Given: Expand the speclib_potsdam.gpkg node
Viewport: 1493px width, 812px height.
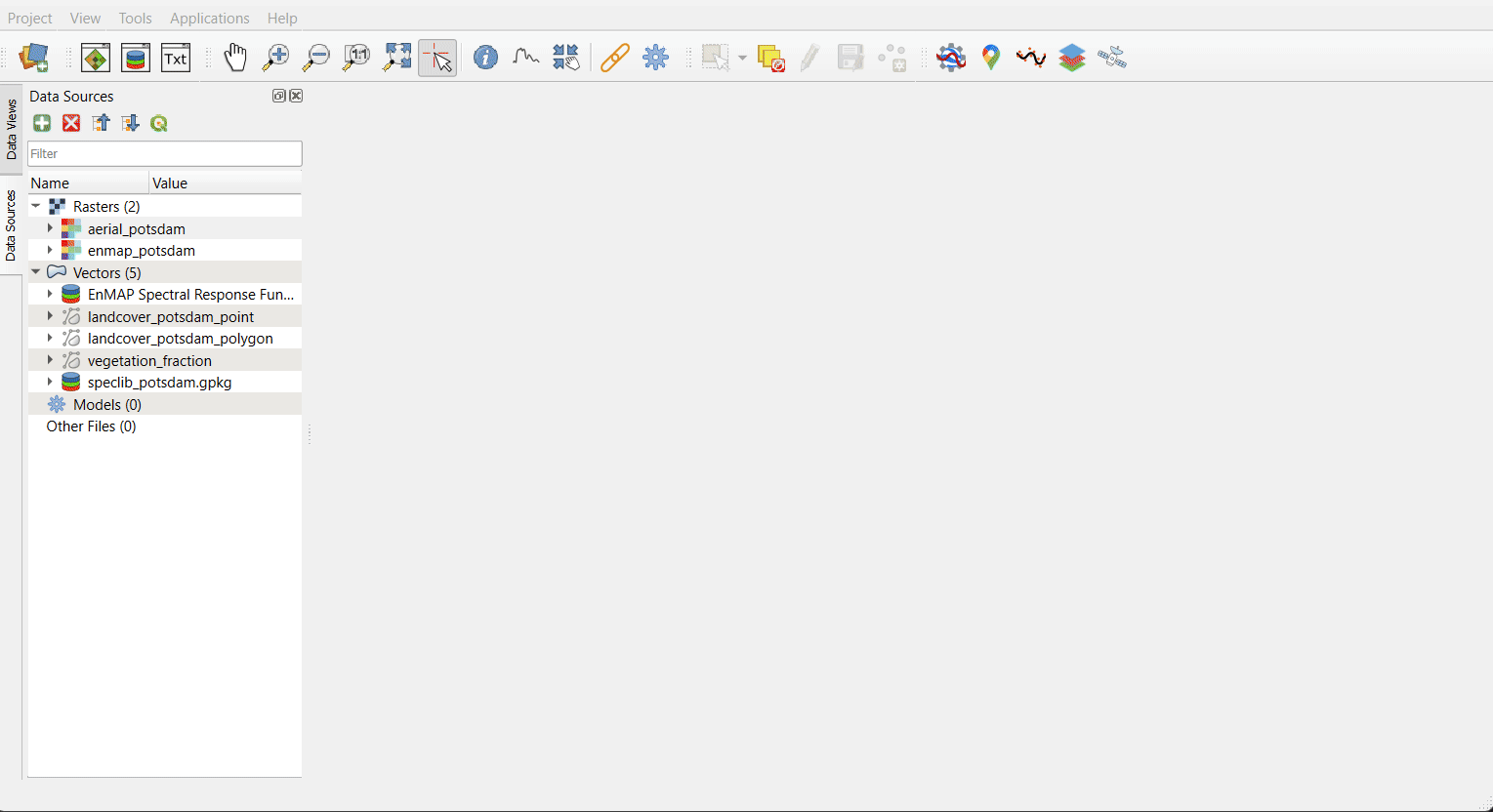Looking at the screenshot, I should [50, 382].
